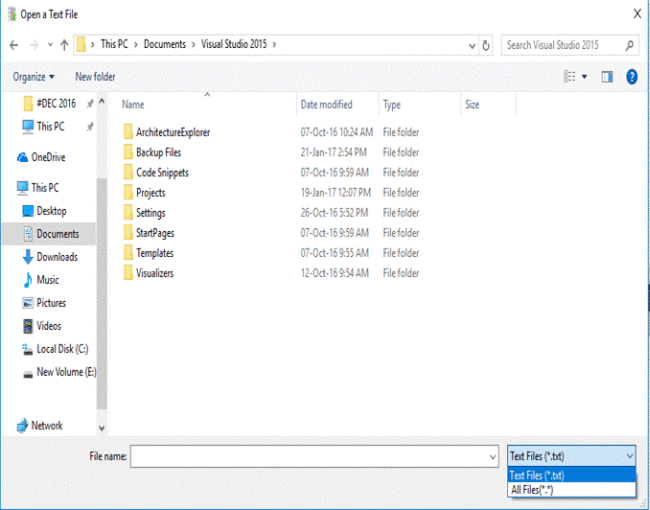Screen dimensions: 650x510
Task: Sort by the Name column header
Action: tap(133, 104)
